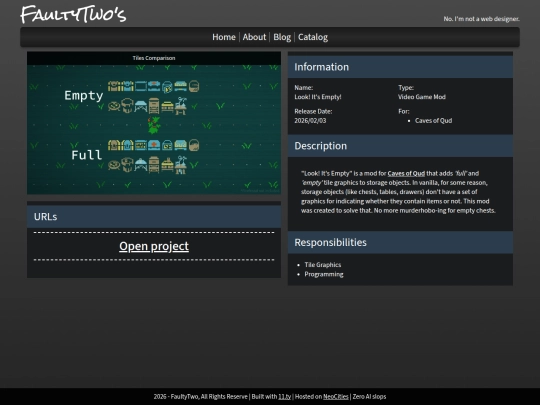The image size is (540, 405).
Task: Visit the 11ty link in footer
Action: [x=284, y=397]
